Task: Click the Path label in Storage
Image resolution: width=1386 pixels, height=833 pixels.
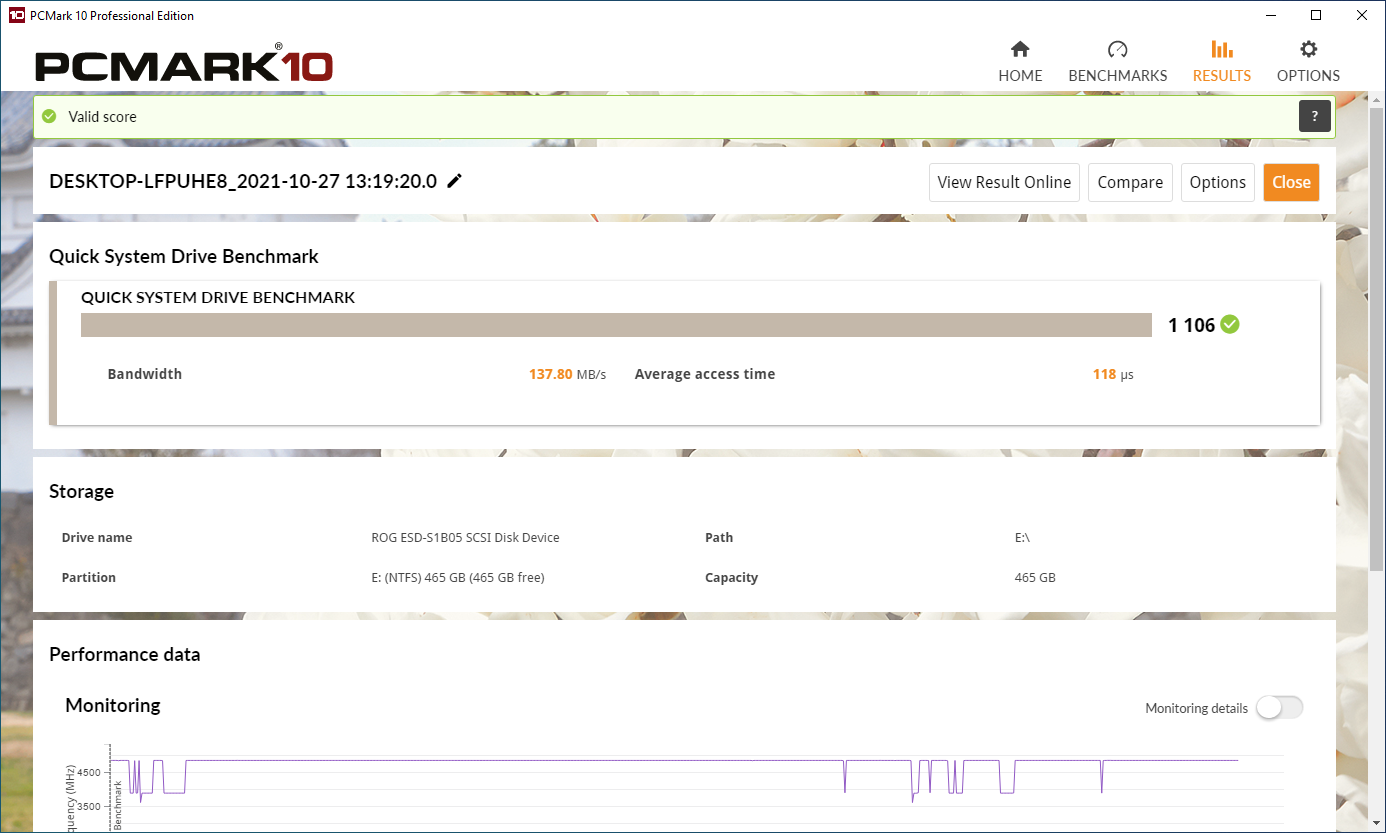Action: tap(719, 538)
